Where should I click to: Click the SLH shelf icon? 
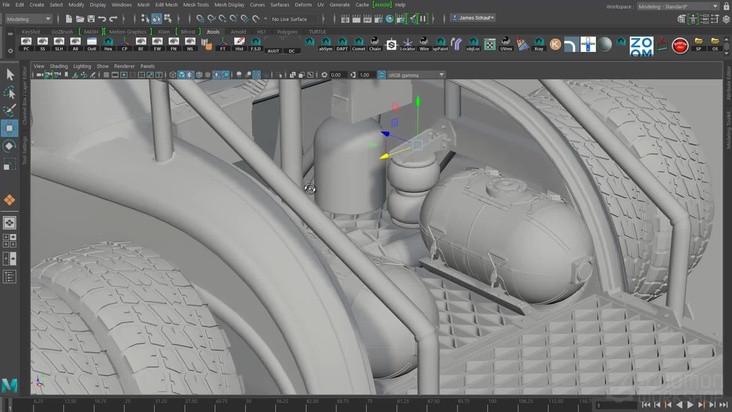[x=59, y=44]
